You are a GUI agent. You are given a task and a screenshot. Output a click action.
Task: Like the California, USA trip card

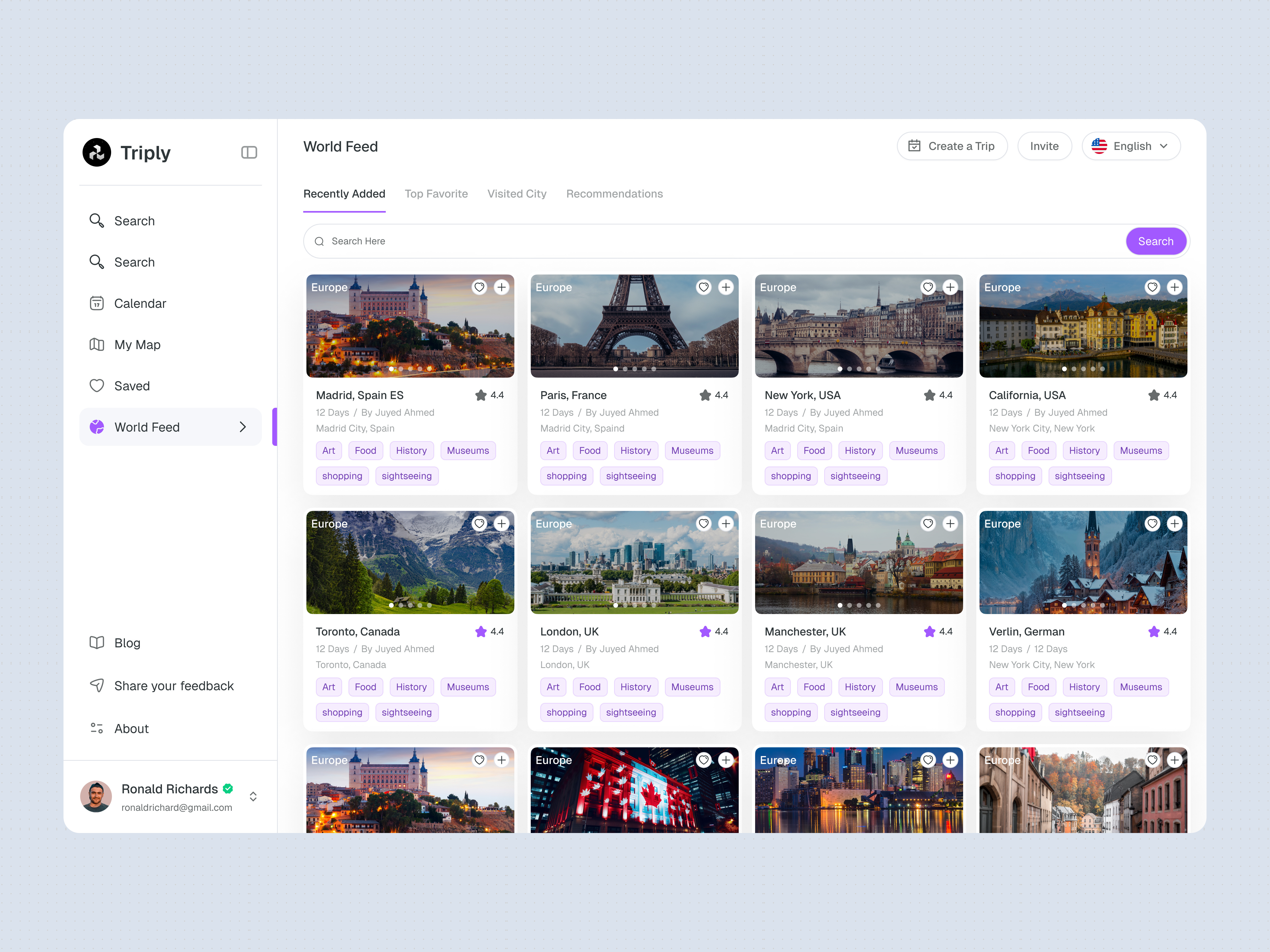pyautogui.click(x=1152, y=287)
